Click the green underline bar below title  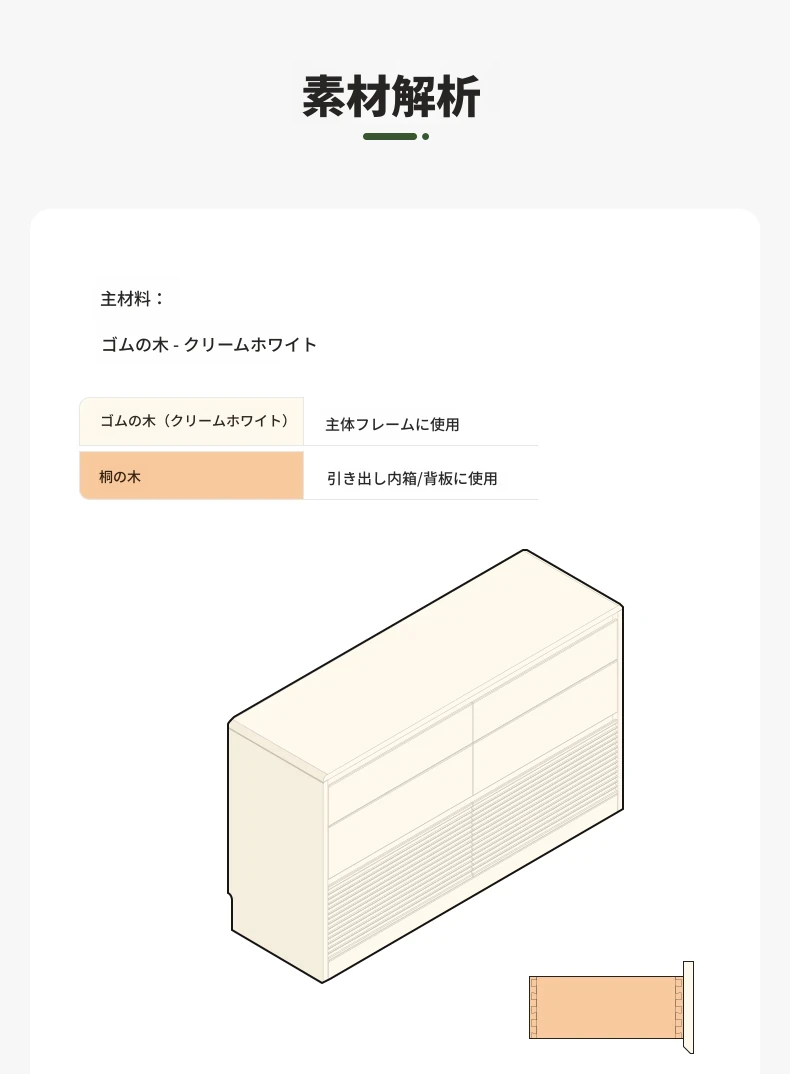[x=390, y=136]
